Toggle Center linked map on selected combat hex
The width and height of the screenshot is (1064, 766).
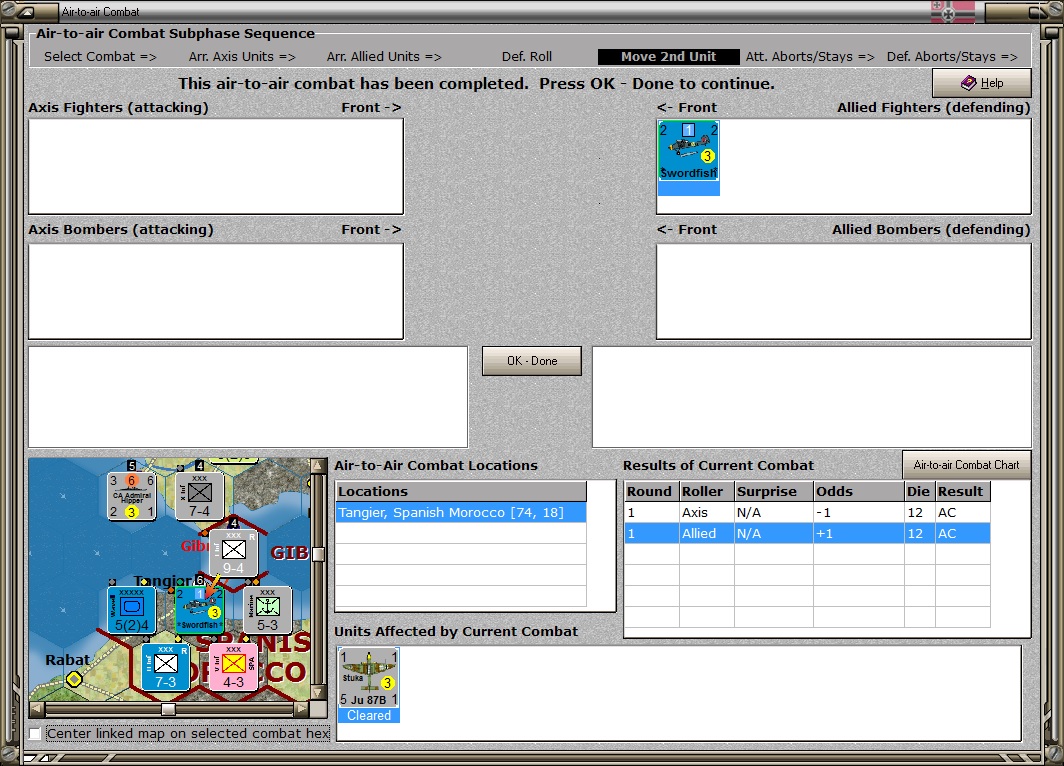tap(35, 733)
